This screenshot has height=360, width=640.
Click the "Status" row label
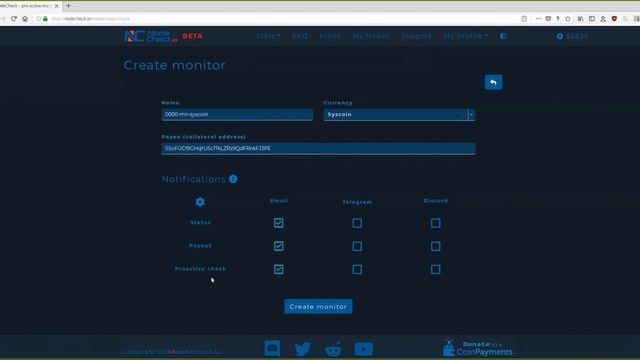(200, 222)
